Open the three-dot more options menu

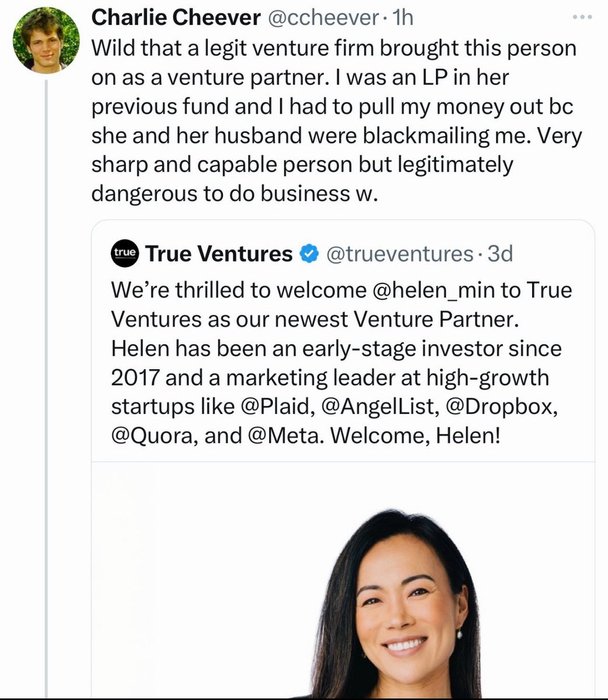(x=582, y=19)
